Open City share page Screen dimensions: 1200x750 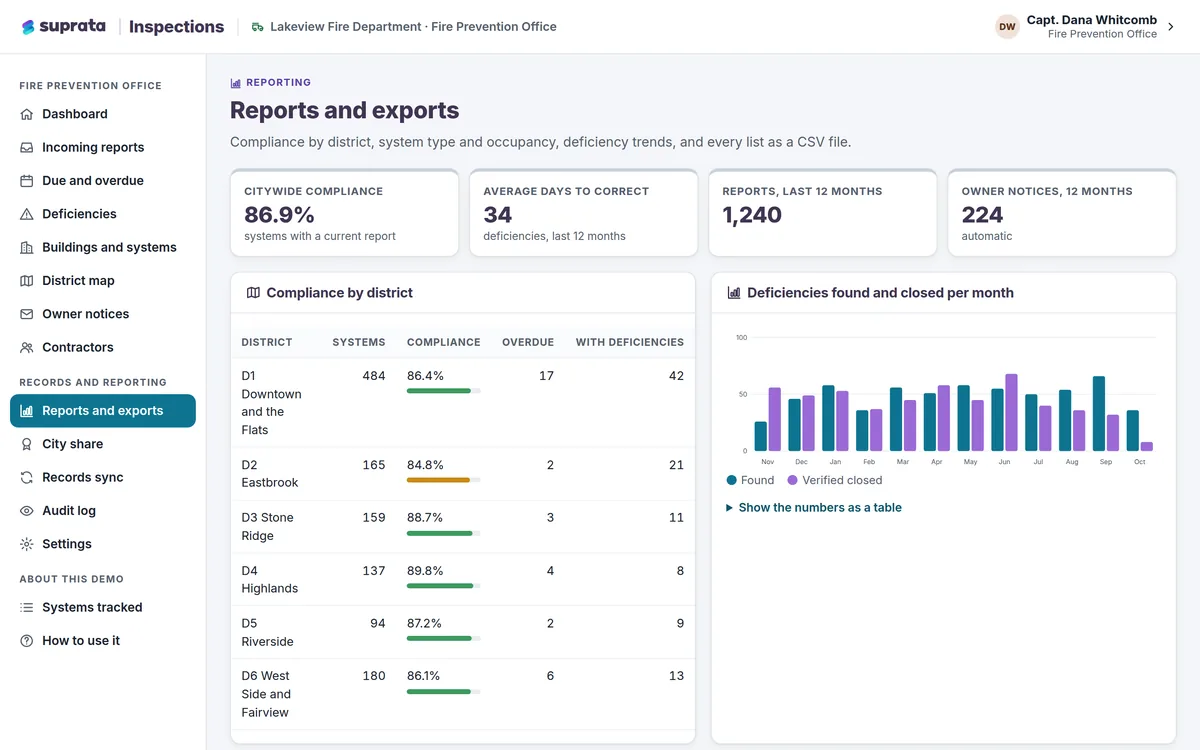(x=103, y=444)
